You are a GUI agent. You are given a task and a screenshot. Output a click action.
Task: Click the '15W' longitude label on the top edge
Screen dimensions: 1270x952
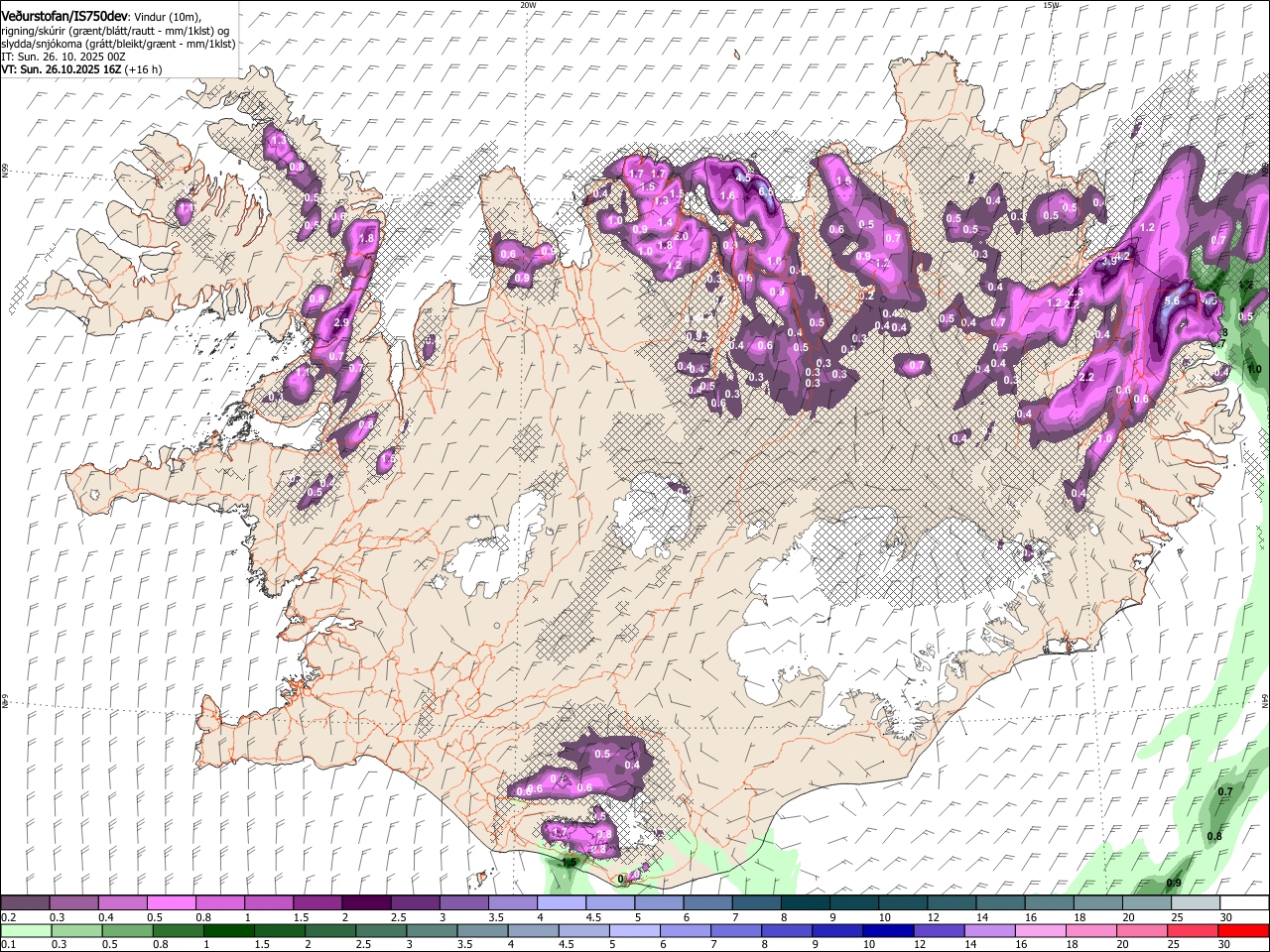(1051, 5)
